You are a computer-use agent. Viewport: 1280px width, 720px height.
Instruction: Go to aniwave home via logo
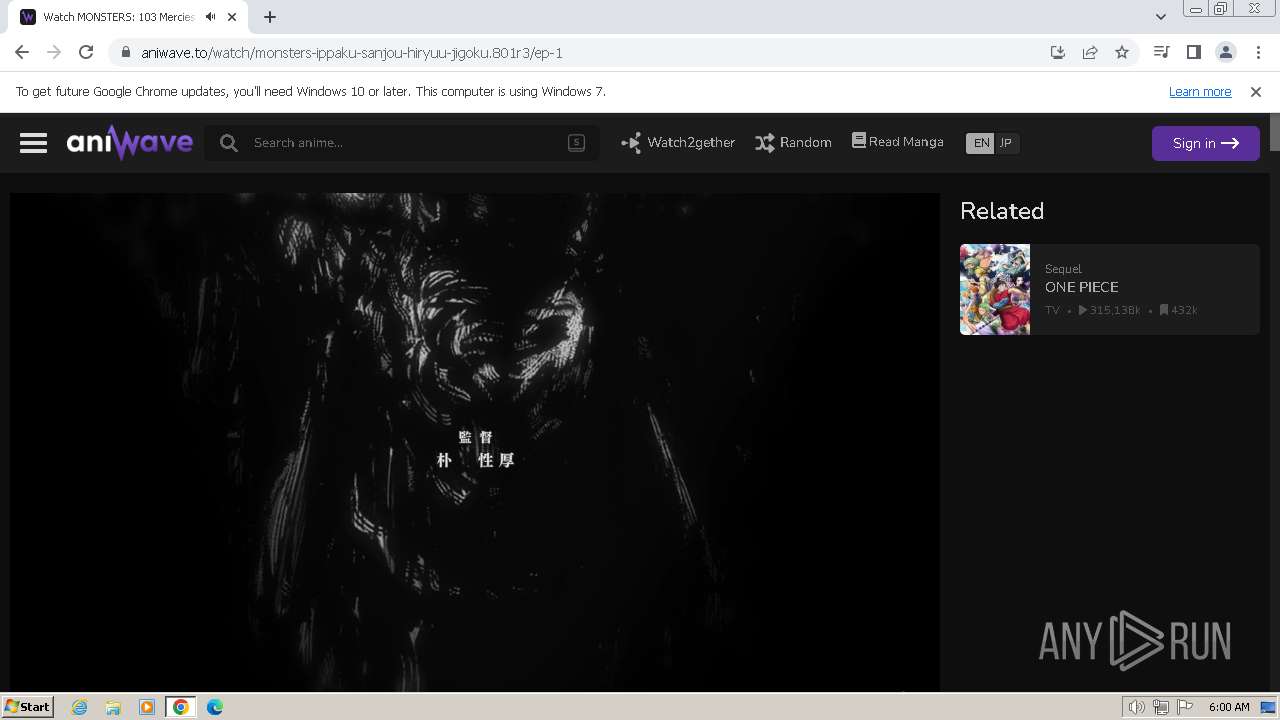click(x=129, y=143)
